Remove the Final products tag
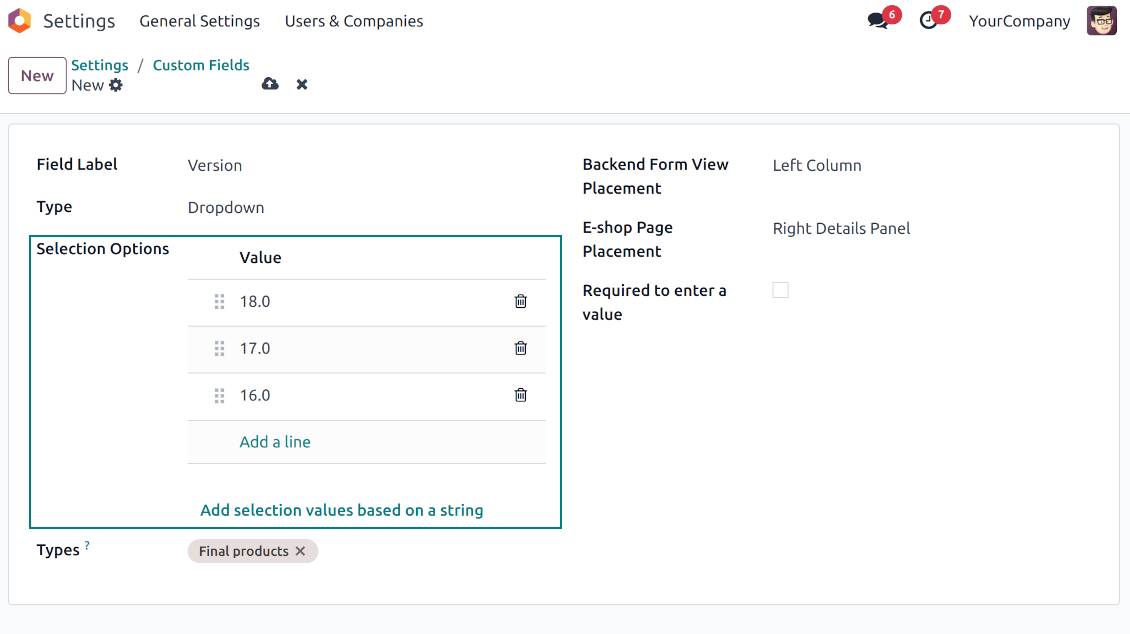Image resolution: width=1130 pixels, height=634 pixels. [x=300, y=551]
